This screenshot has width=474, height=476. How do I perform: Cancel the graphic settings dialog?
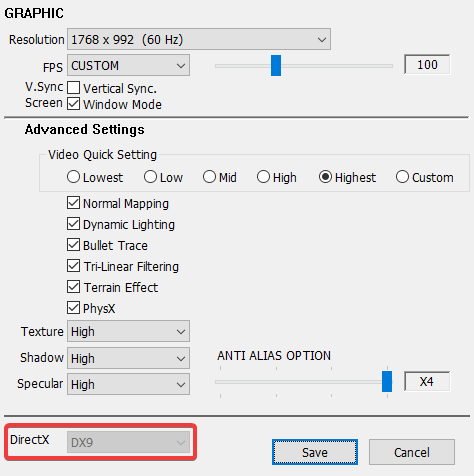[x=412, y=452]
